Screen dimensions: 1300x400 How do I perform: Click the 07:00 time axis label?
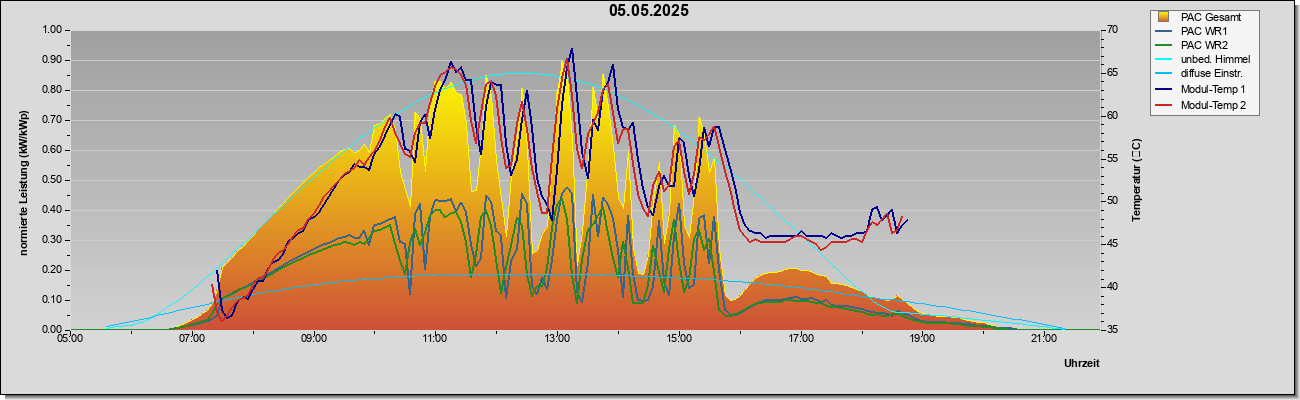pyautogui.click(x=192, y=339)
